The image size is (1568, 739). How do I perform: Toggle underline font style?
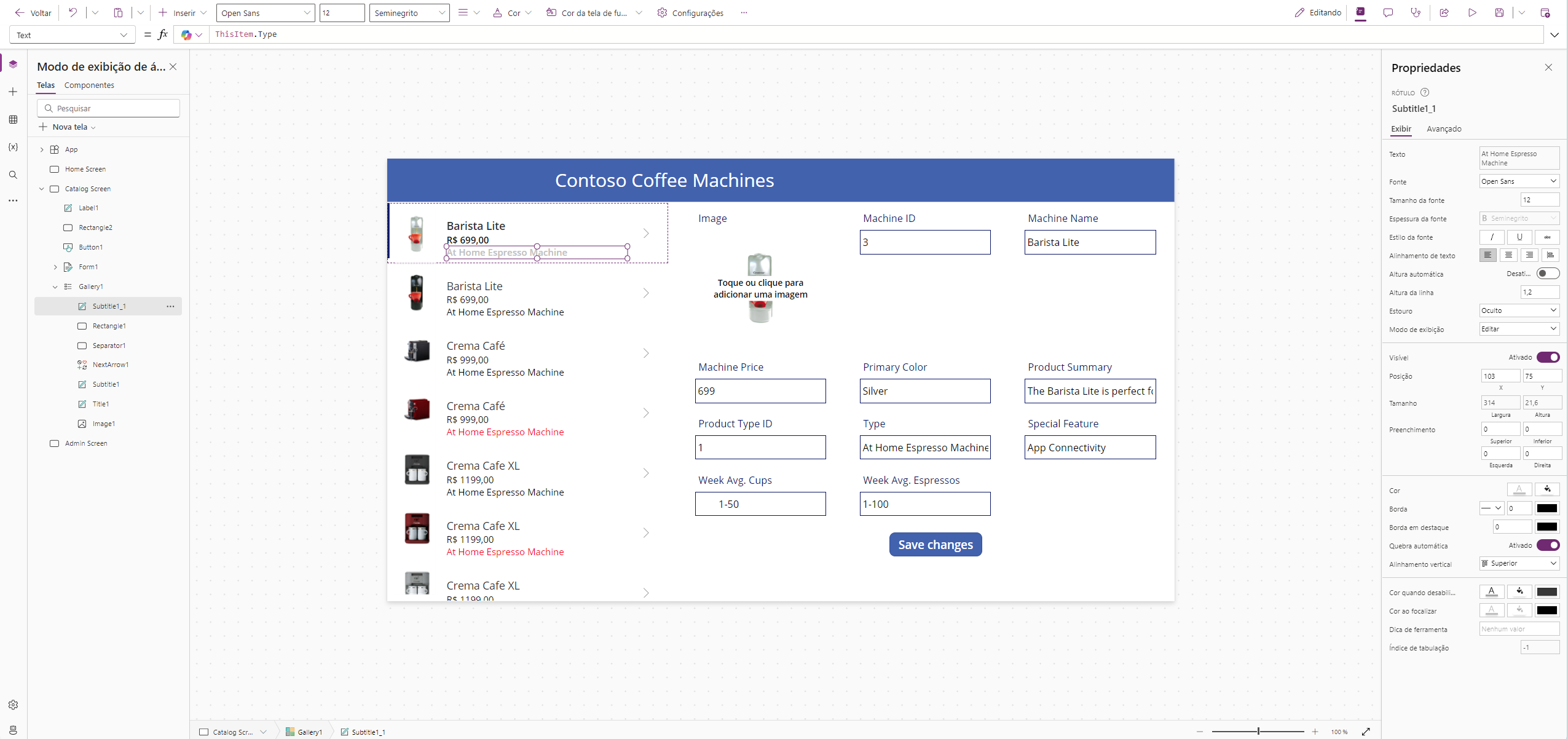point(1519,237)
